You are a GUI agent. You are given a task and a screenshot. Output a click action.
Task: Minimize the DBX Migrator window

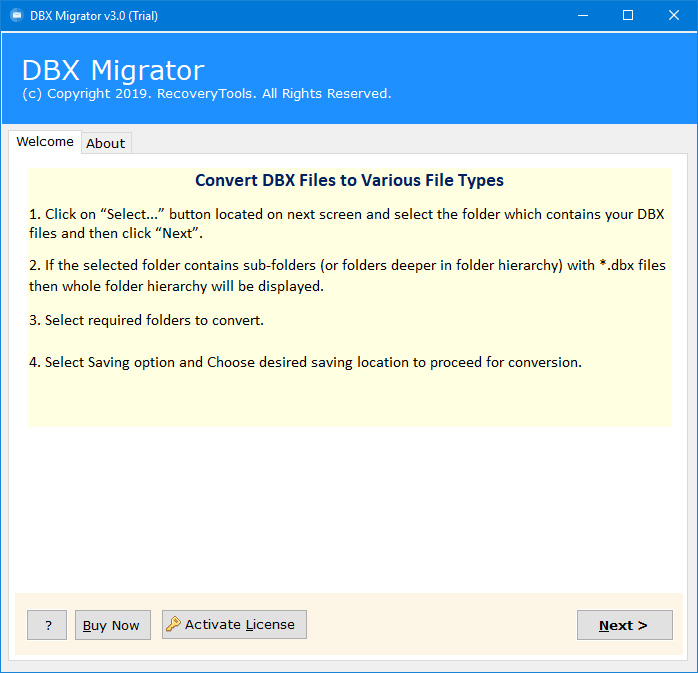pyautogui.click(x=583, y=16)
